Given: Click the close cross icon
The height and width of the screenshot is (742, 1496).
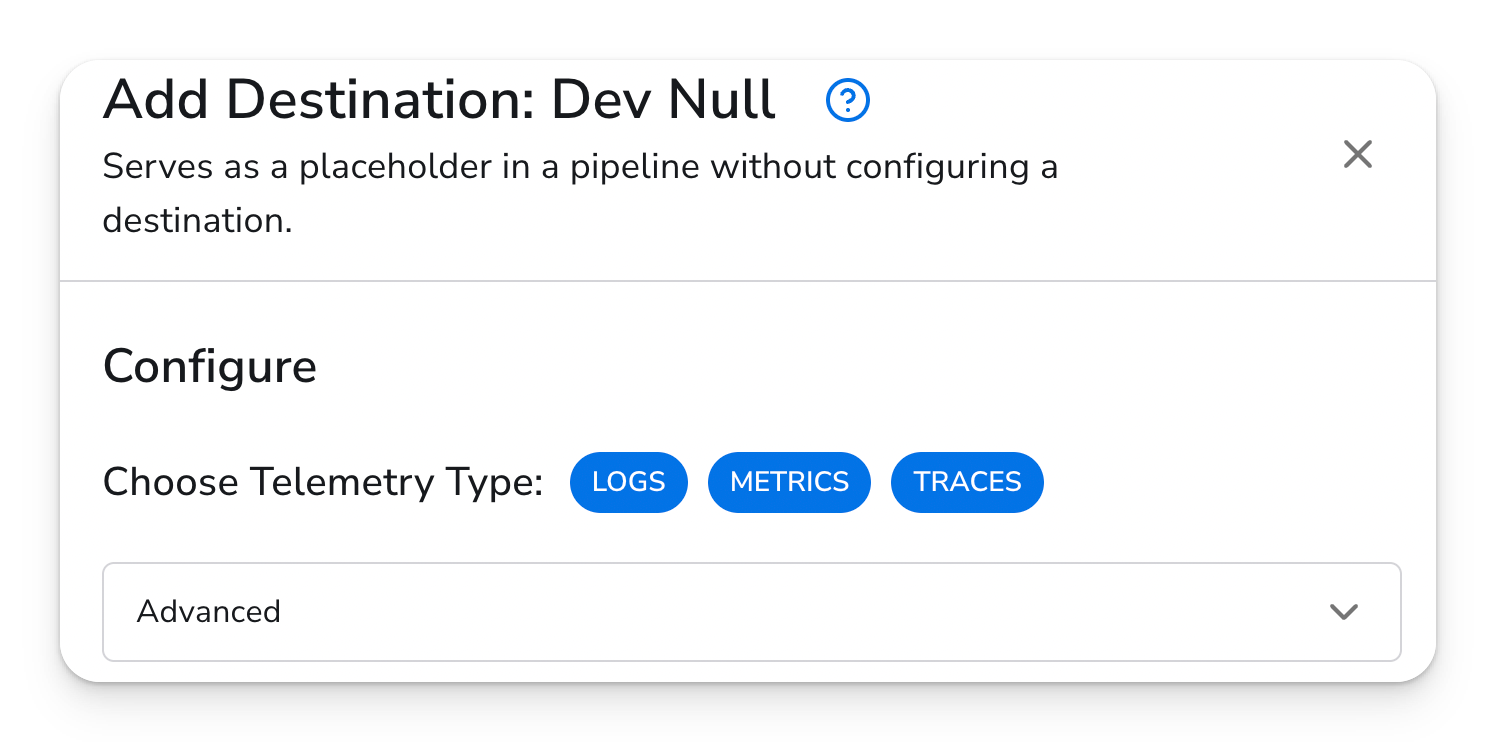Looking at the screenshot, I should (x=1357, y=154).
